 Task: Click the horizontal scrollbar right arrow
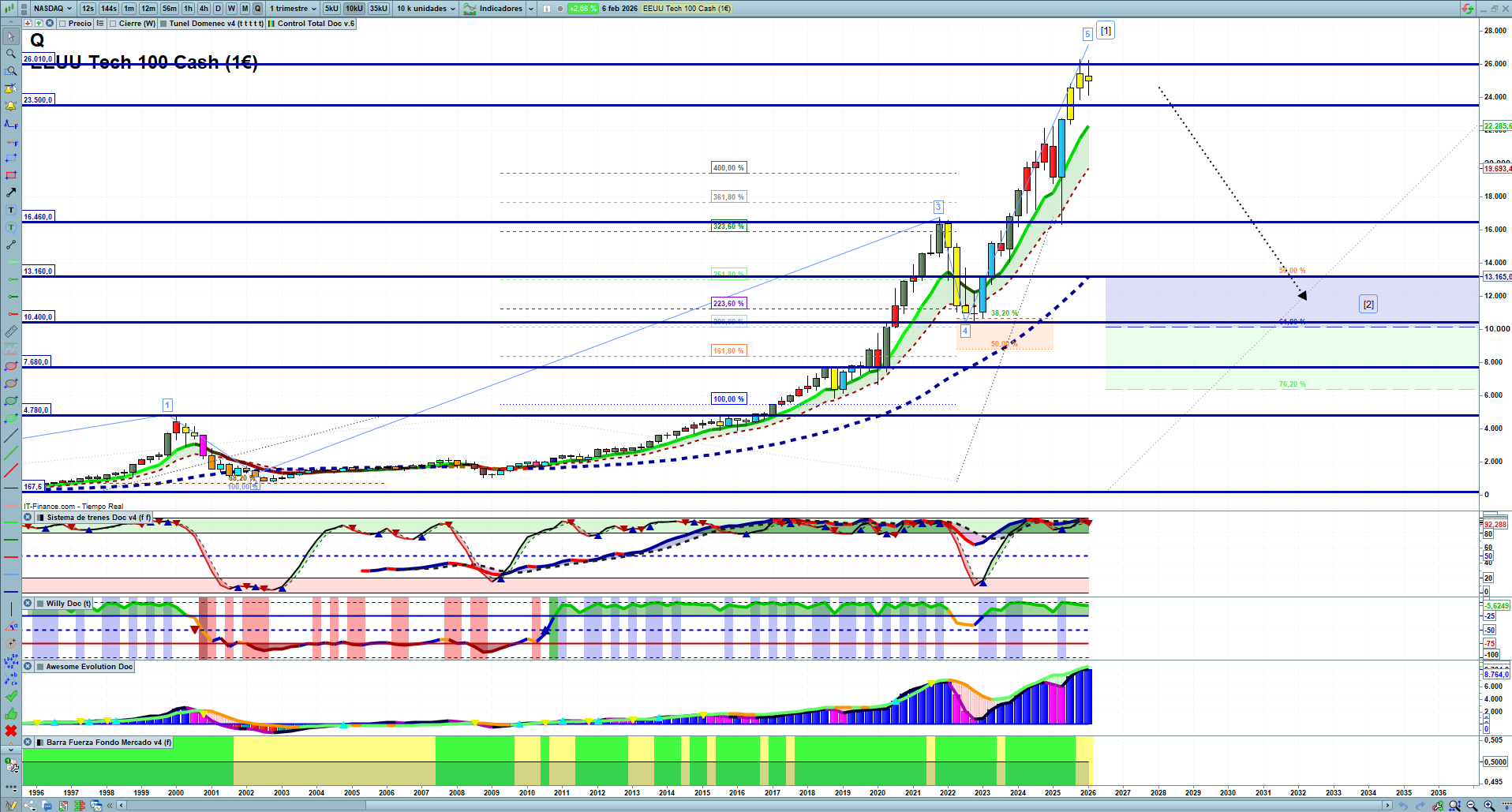click(x=1387, y=806)
